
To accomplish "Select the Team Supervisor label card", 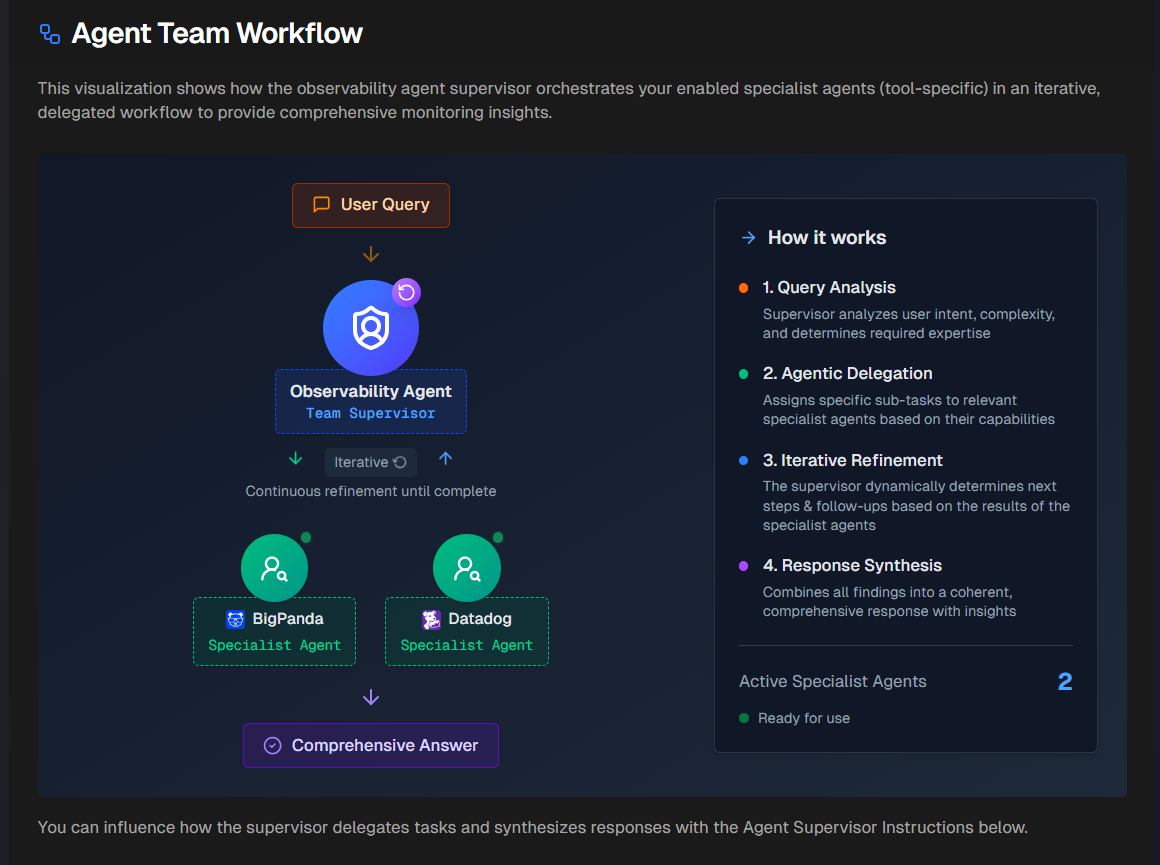I will tap(371, 401).
